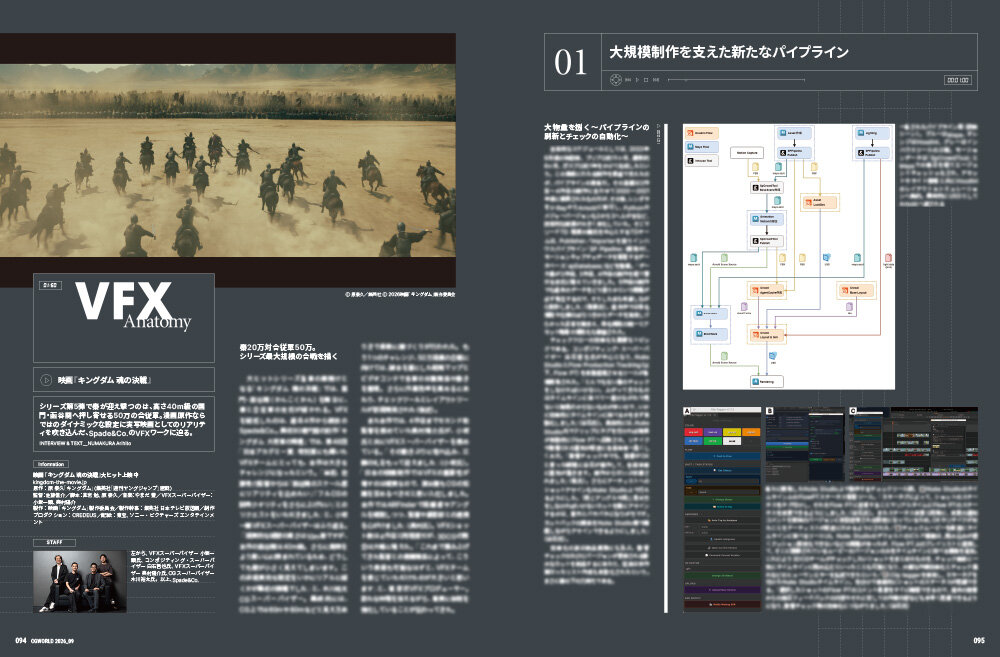Click the dark red button at bottom of screenshot A

click(x=723, y=604)
